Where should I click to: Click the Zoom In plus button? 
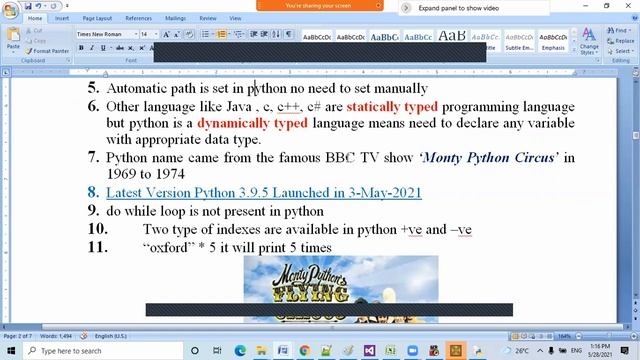click(634, 336)
